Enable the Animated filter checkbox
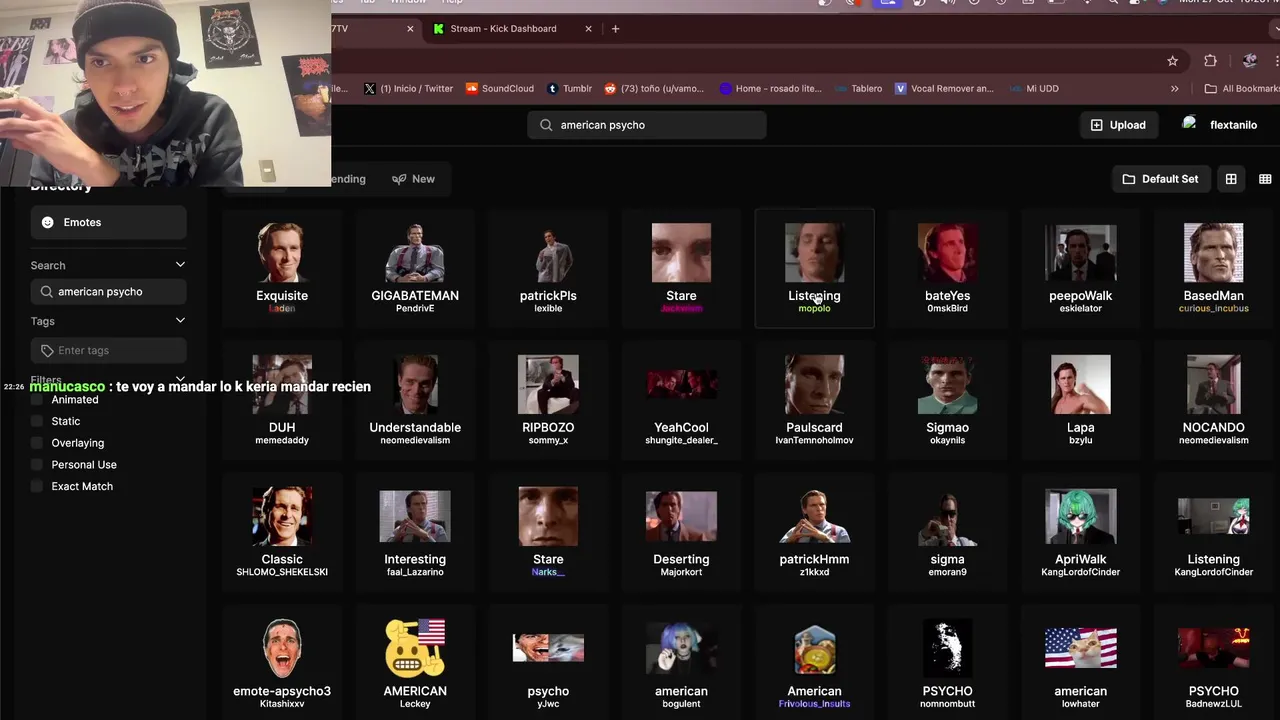The image size is (1280, 720). [38, 399]
